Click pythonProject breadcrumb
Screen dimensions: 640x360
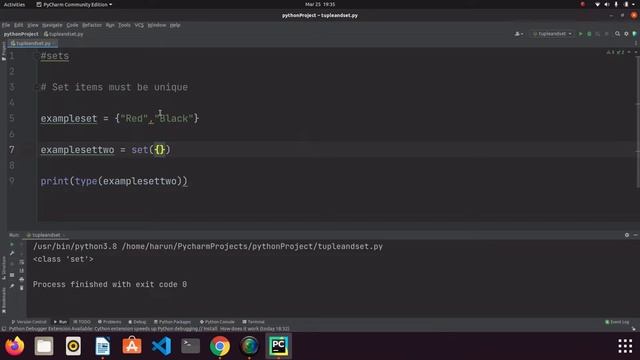click(21, 34)
